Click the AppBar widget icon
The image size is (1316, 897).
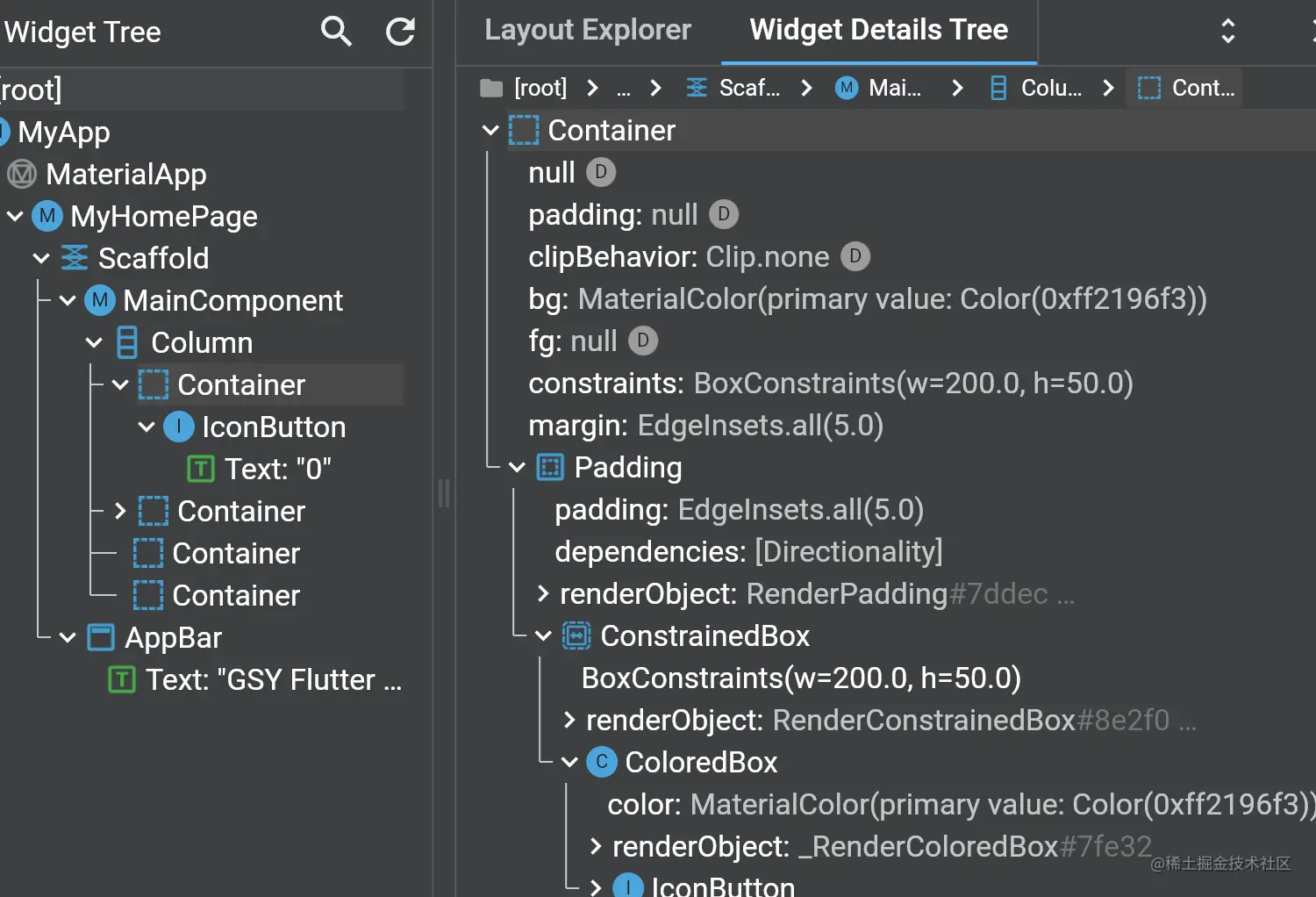(x=101, y=637)
